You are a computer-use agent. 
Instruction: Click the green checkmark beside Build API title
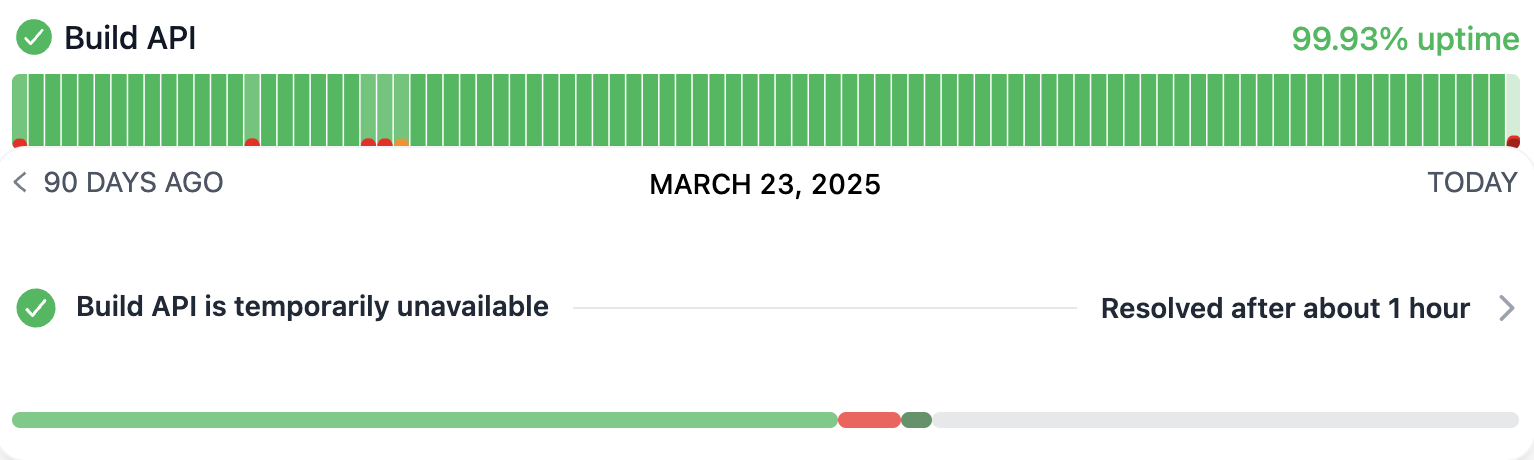(x=35, y=39)
